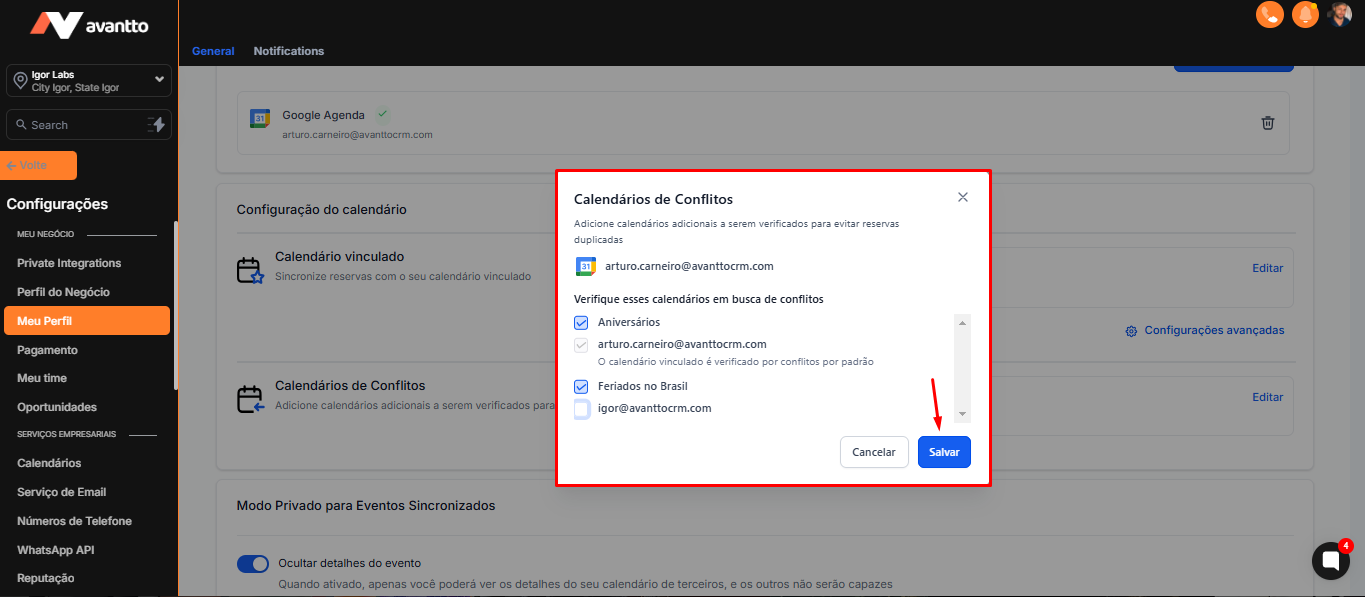Delete the Google Agenda integration with trash icon
Viewport: 1365px width, 597px height.
pyautogui.click(x=1267, y=123)
